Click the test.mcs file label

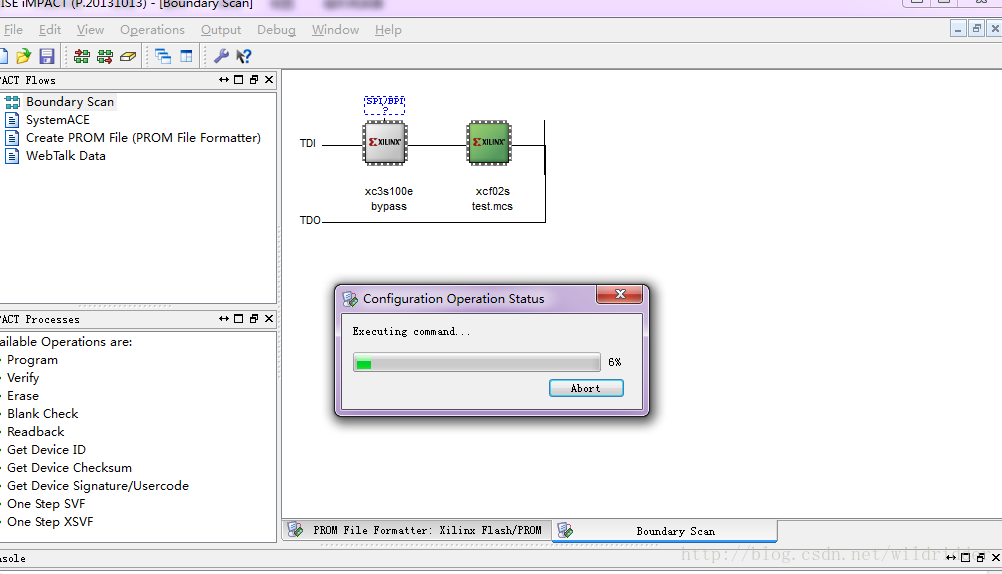click(x=492, y=206)
